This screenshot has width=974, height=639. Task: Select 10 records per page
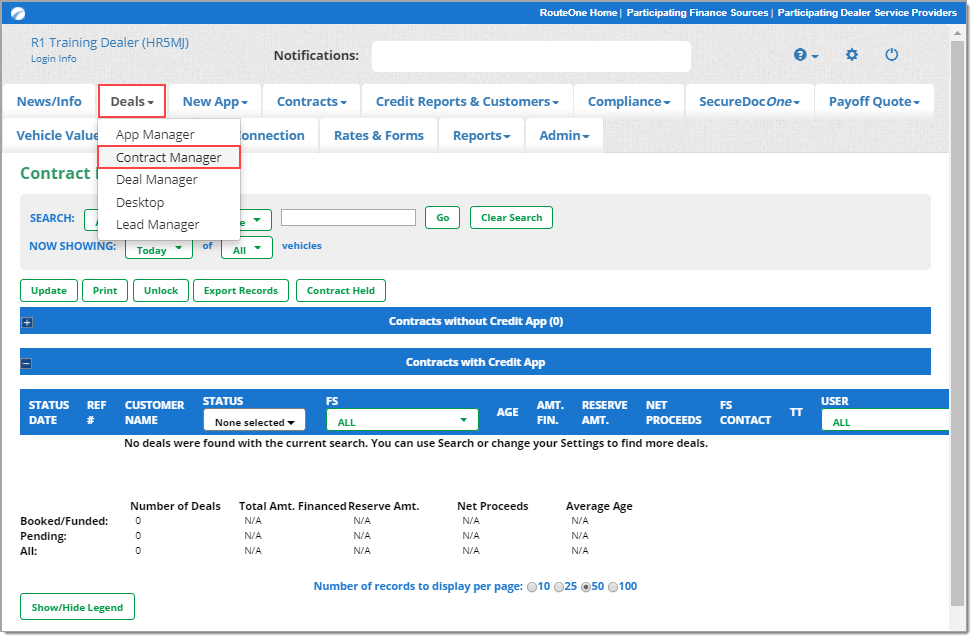(532, 587)
